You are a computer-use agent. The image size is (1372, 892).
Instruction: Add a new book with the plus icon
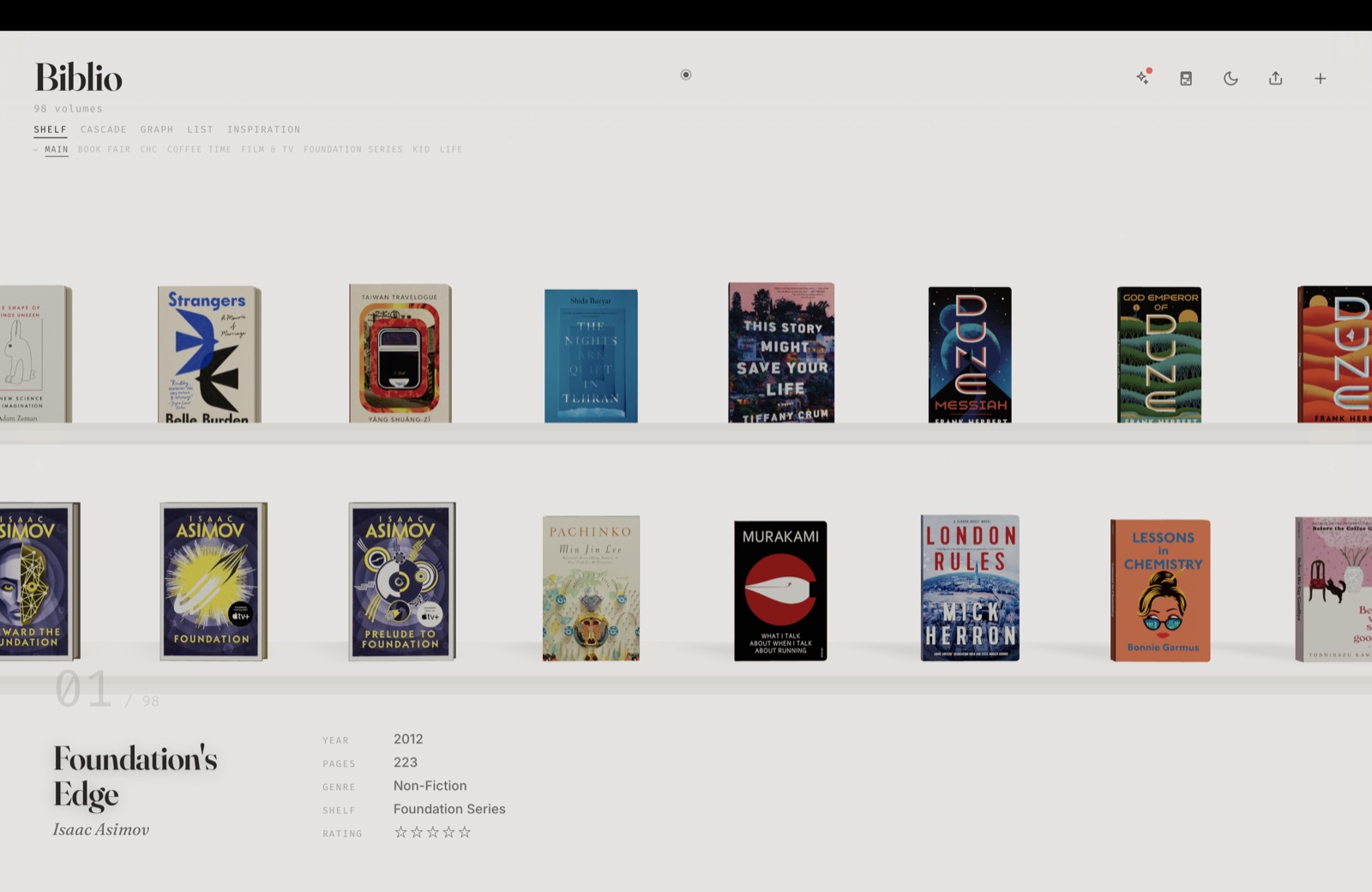click(1321, 78)
